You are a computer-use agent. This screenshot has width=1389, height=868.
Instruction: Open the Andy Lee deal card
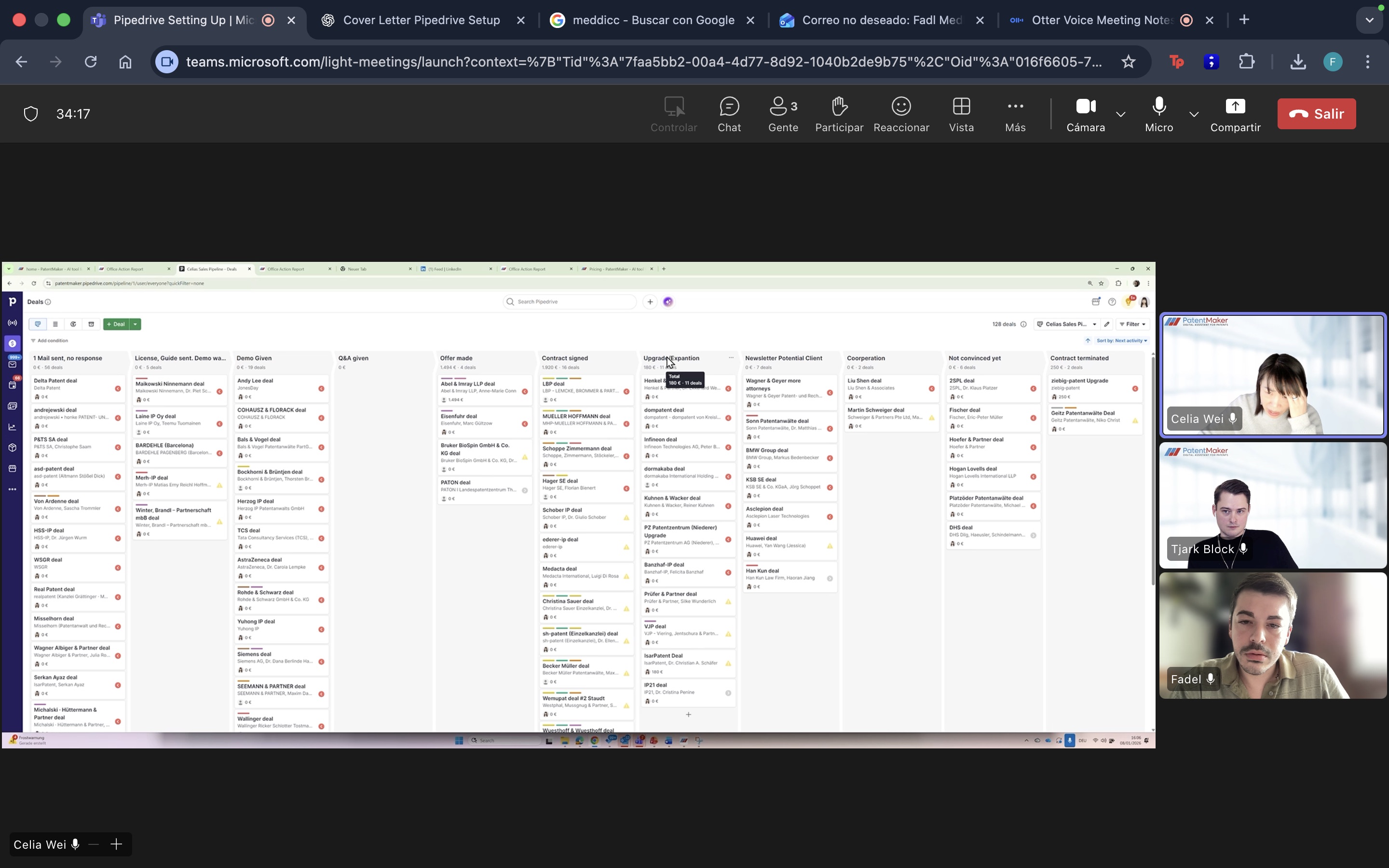pyautogui.click(x=281, y=389)
